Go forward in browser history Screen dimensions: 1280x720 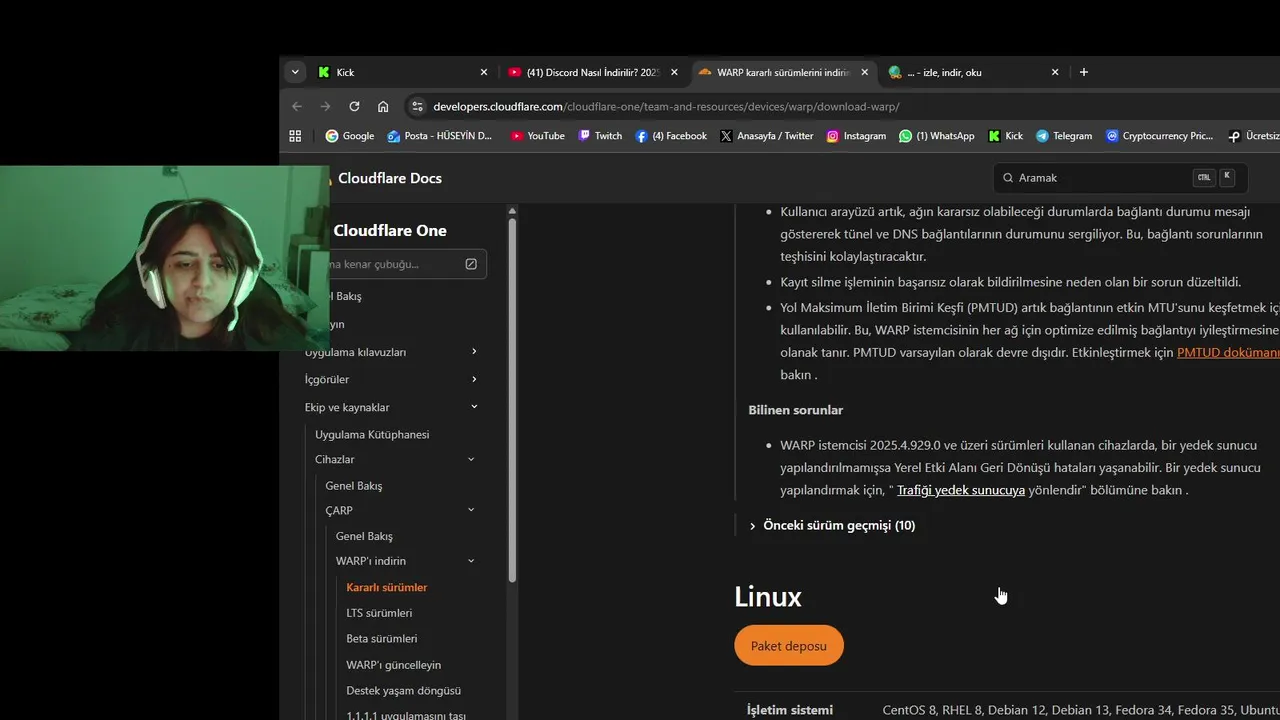(325, 106)
